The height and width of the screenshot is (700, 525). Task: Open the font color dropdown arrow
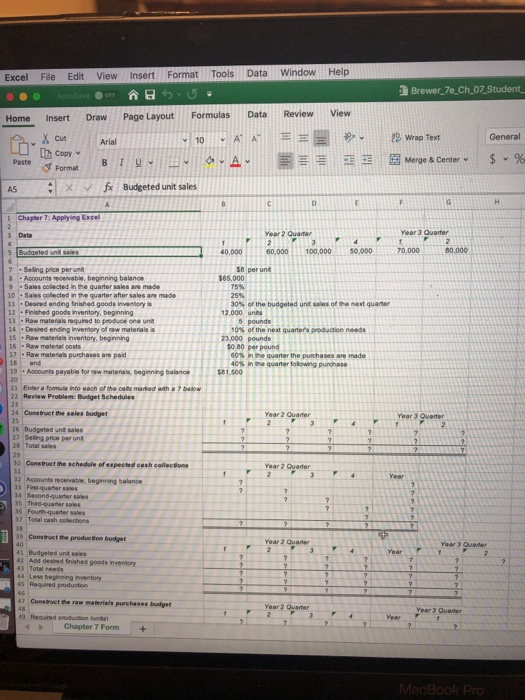247,162
